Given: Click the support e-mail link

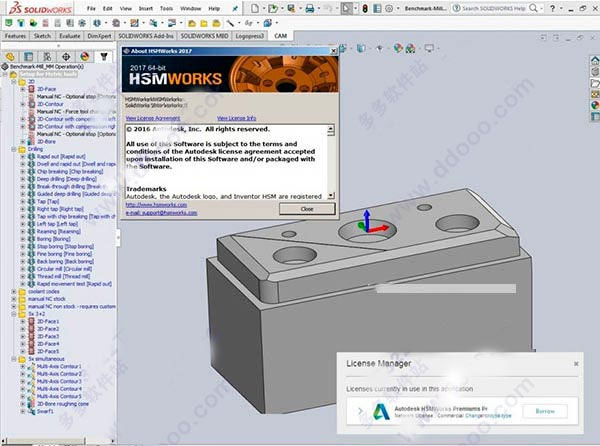Looking at the screenshot, I should pyautogui.click(x=161, y=213).
